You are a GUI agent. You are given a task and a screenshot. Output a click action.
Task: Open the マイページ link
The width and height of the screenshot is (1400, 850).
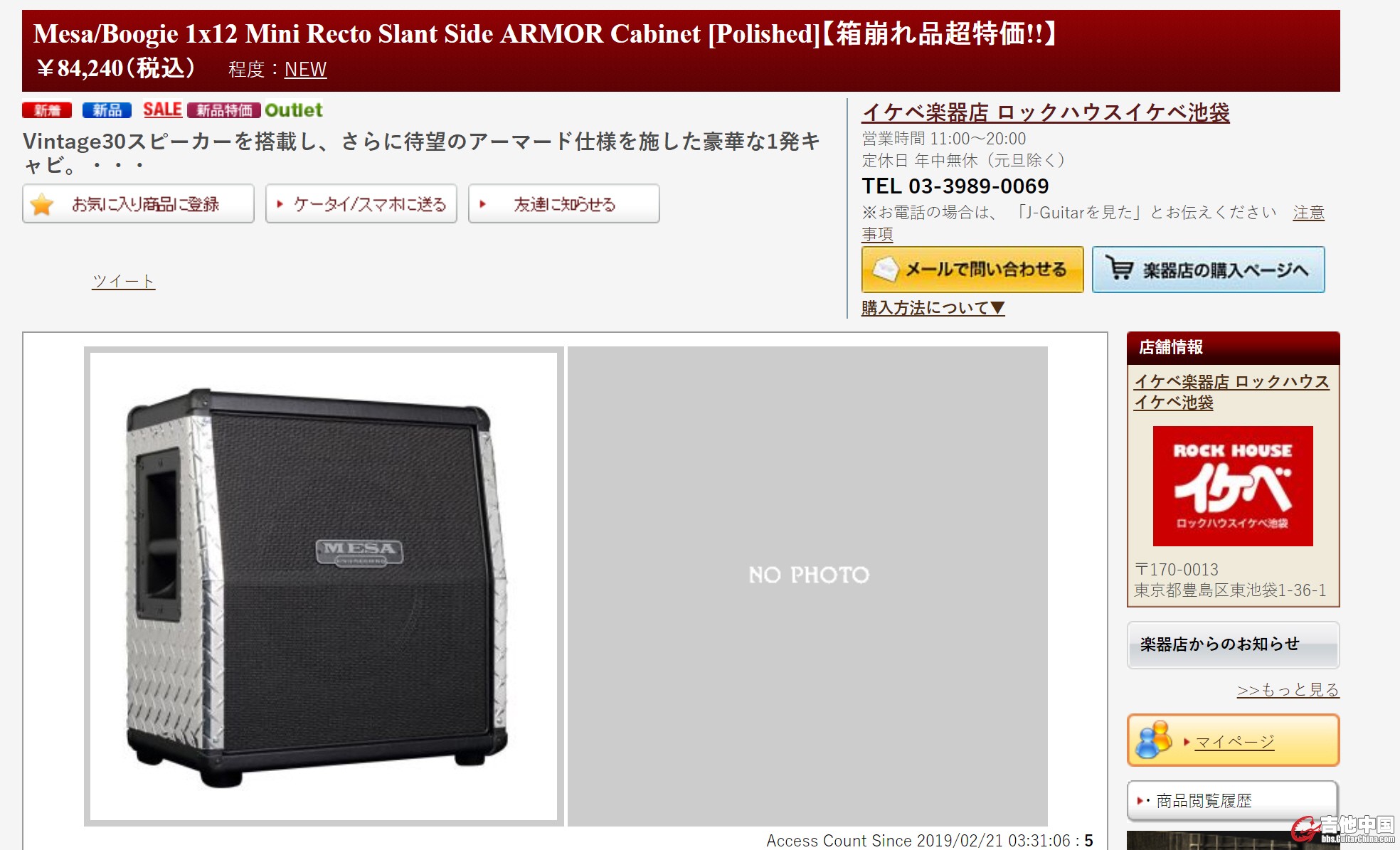point(1234,742)
